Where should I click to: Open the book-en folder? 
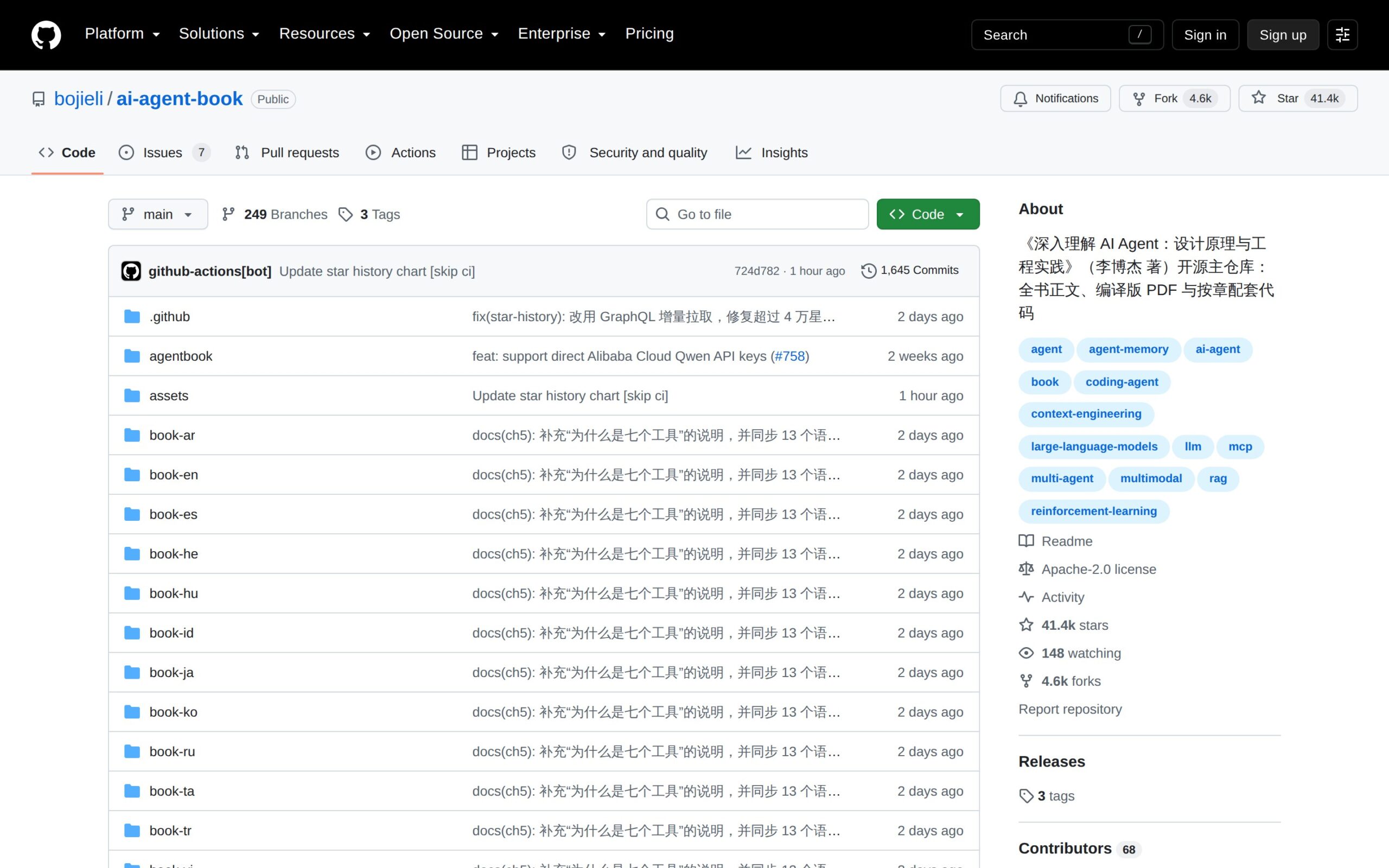tap(173, 475)
